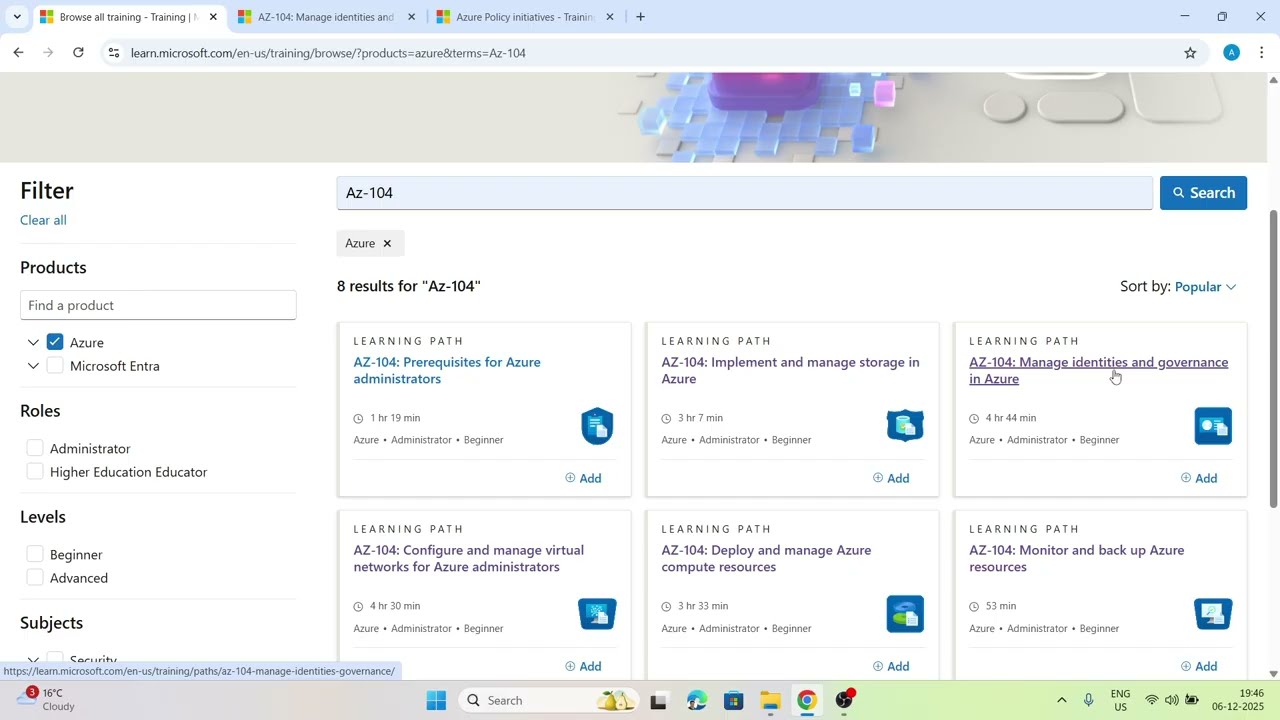The width and height of the screenshot is (1280, 720).
Task: Click the storage learning path badge icon
Action: (905, 426)
